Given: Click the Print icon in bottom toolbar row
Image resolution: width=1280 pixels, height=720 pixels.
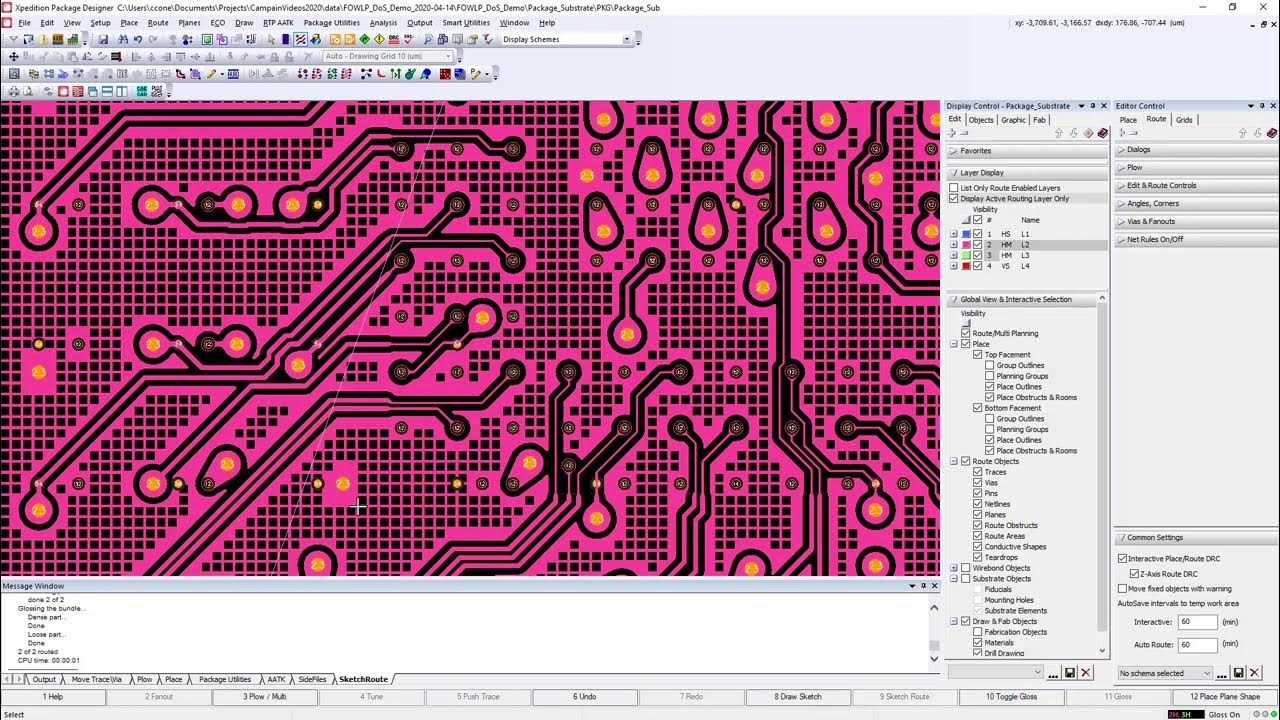Looking at the screenshot, I should [x=14, y=91].
